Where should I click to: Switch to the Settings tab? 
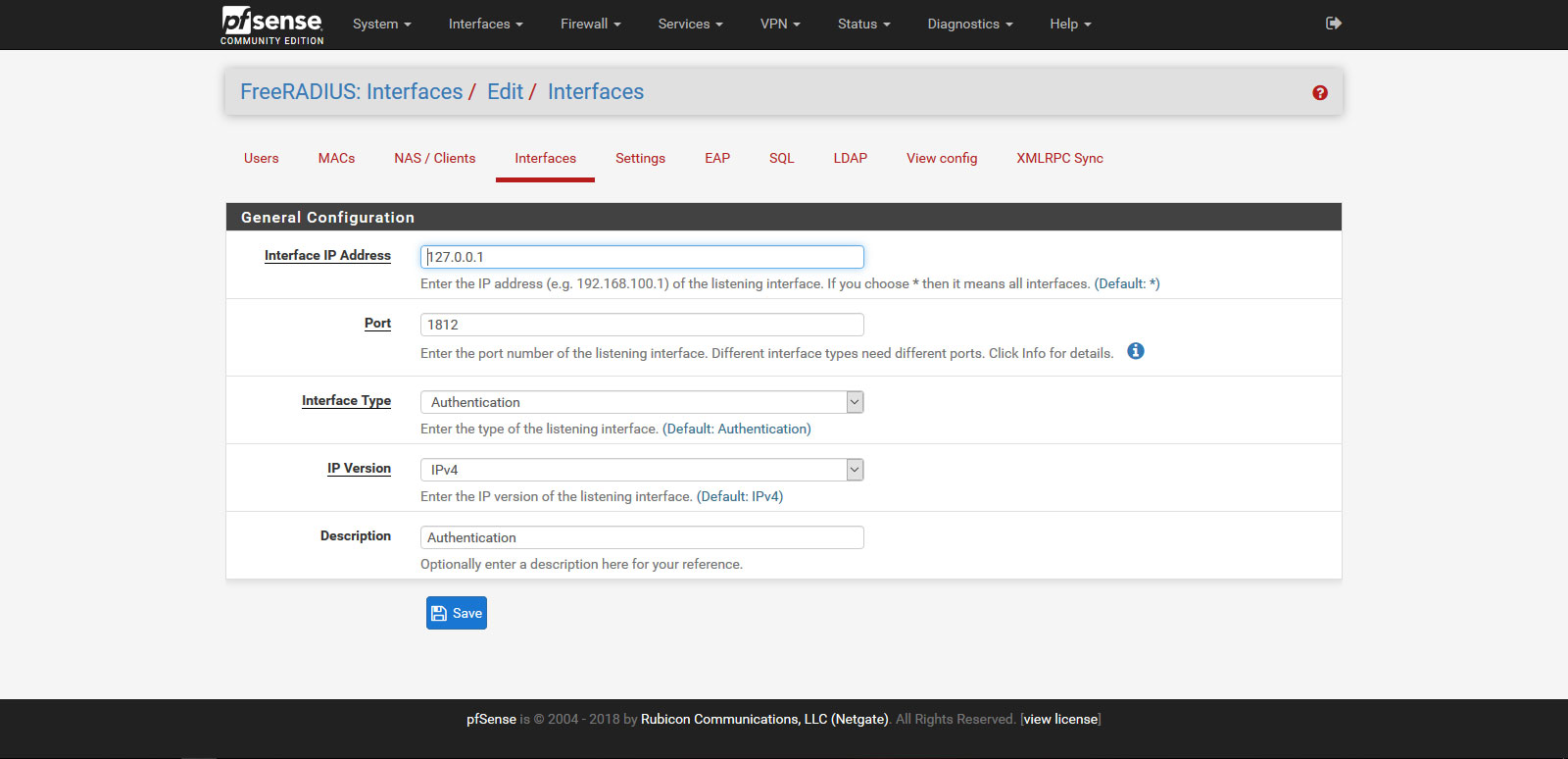pos(641,158)
